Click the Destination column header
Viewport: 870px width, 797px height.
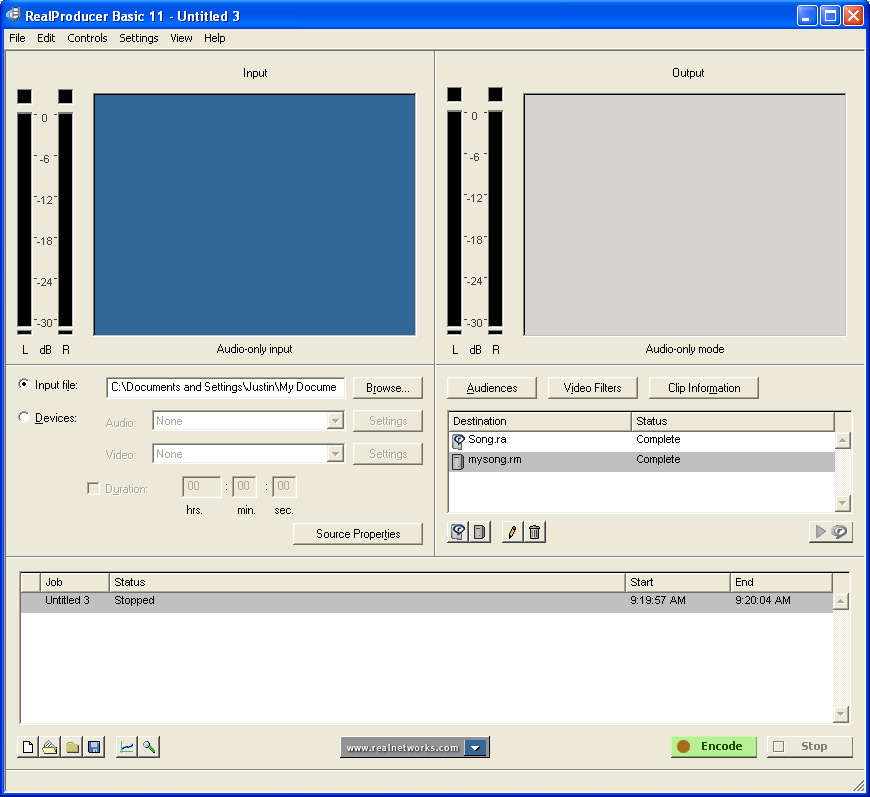point(539,421)
